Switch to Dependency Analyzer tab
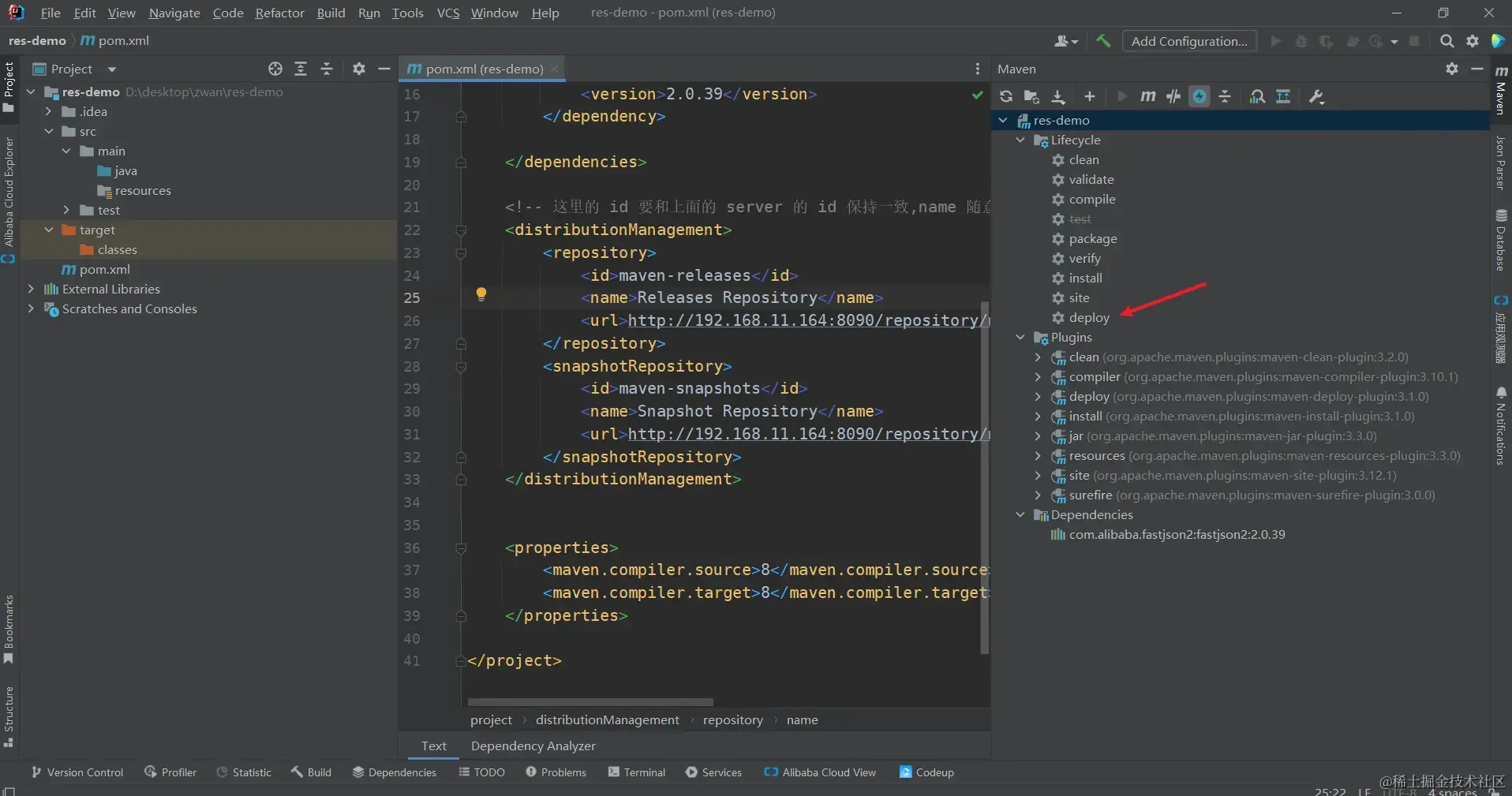 [533, 746]
